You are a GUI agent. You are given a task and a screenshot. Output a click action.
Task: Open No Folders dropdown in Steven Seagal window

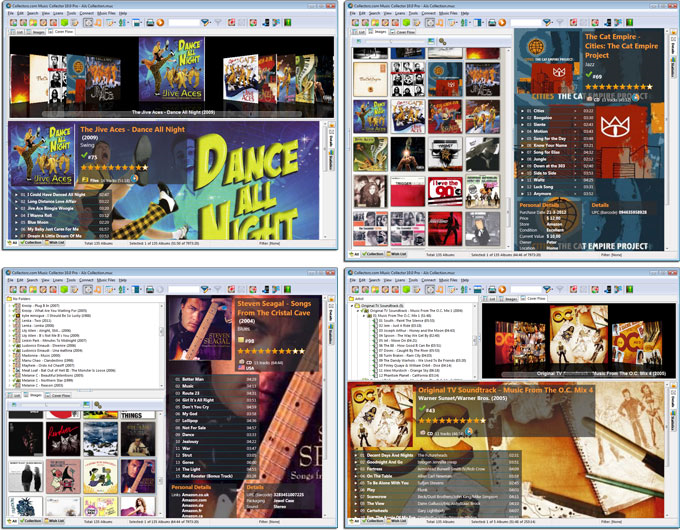(85, 299)
